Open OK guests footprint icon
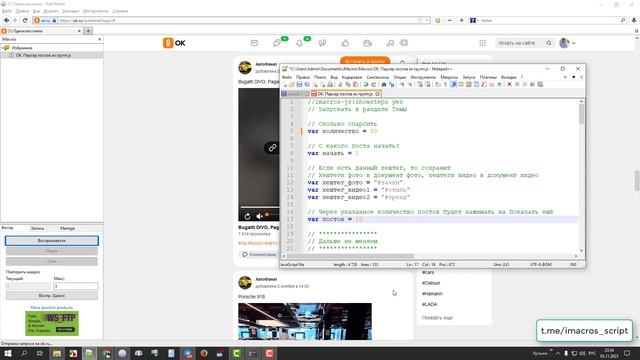The width and height of the screenshot is (640, 360). [x=322, y=43]
